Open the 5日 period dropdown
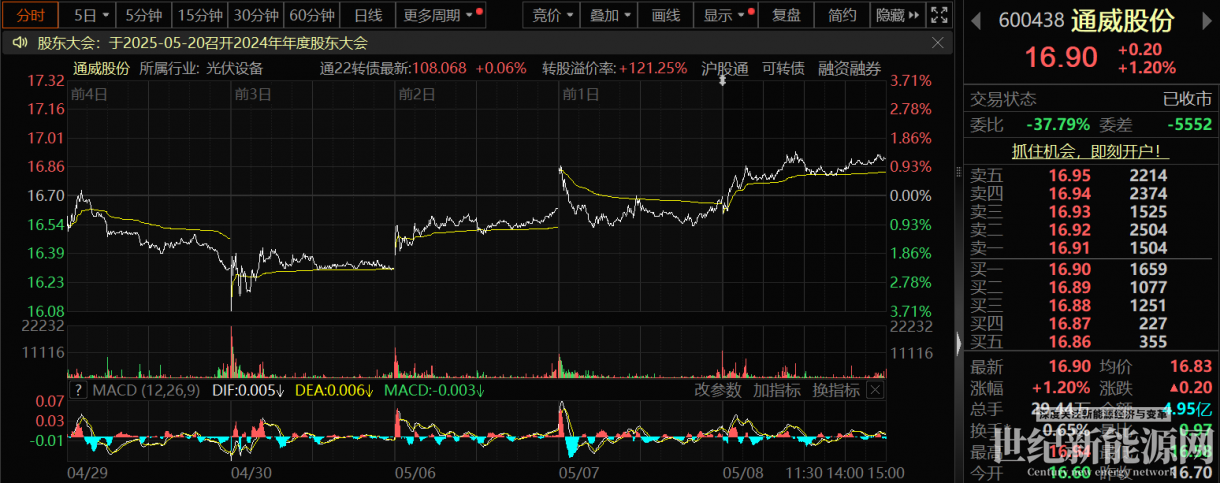Viewport: 1220px width, 483px height. (x=90, y=15)
